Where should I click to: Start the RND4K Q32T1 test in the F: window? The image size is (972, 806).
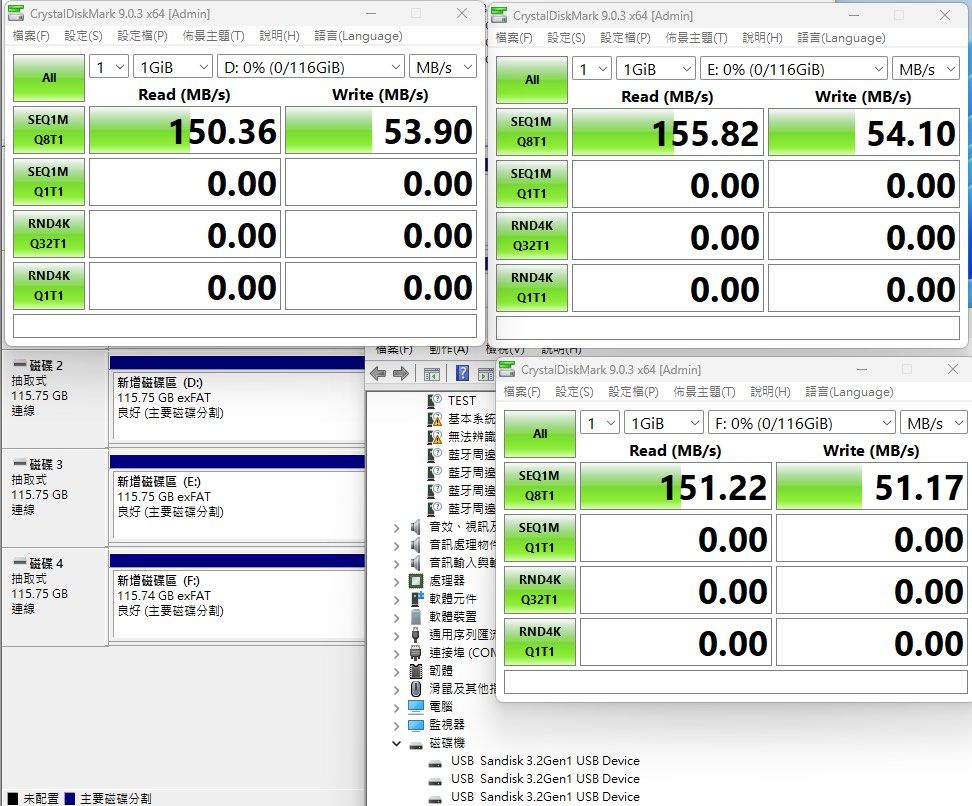540,590
